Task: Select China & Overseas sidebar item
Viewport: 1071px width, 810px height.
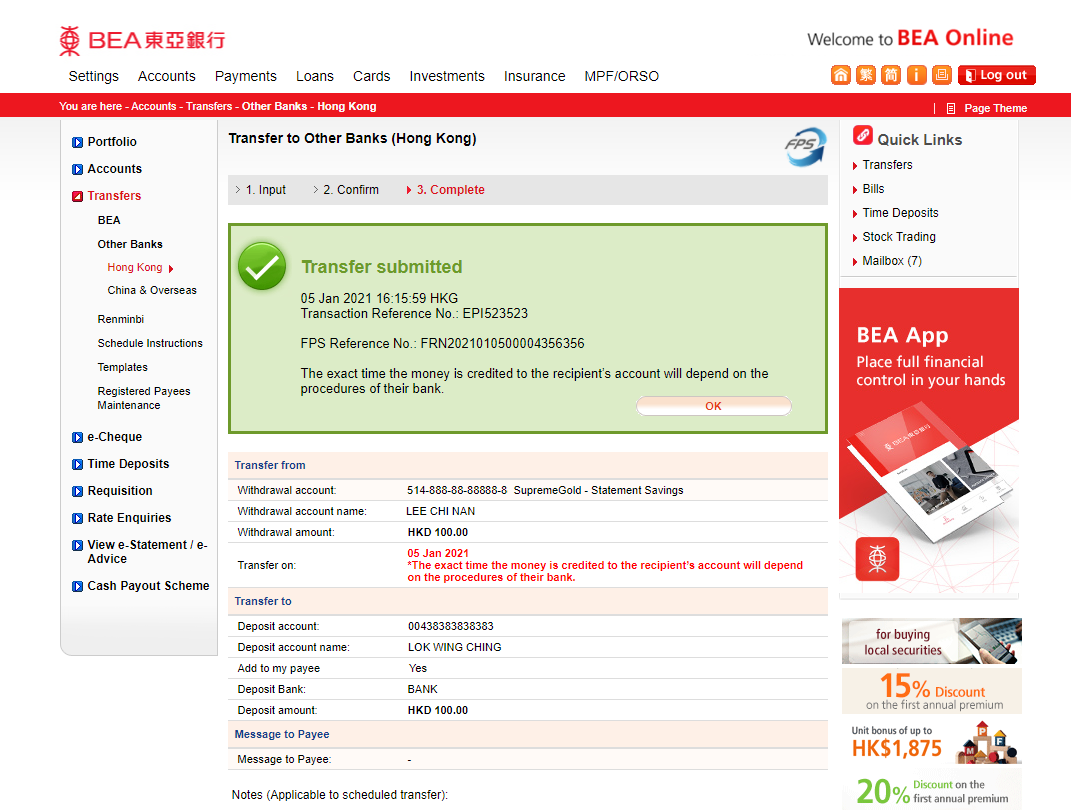Action: point(152,290)
